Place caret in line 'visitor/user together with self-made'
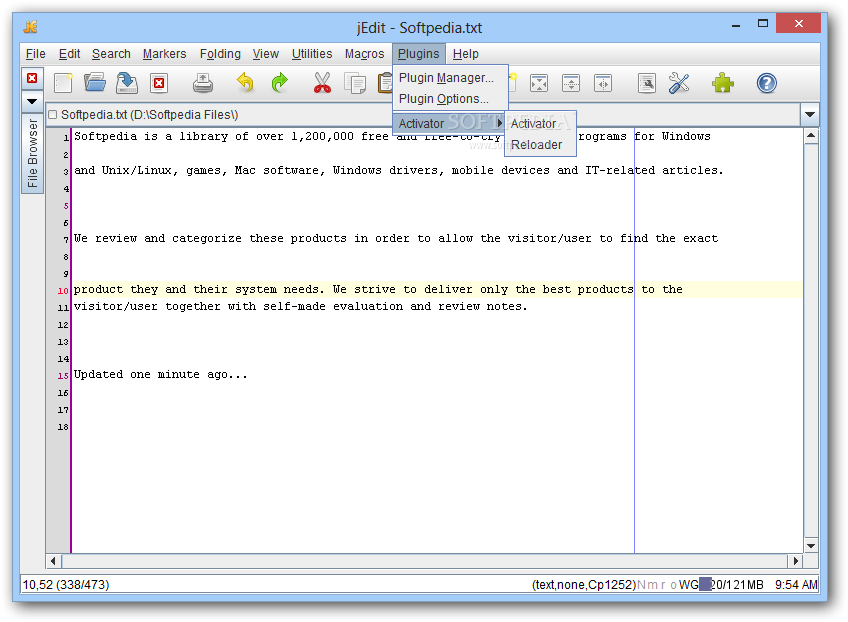The height and width of the screenshot is (622, 848). pyautogui.click(x=300, y=307)
